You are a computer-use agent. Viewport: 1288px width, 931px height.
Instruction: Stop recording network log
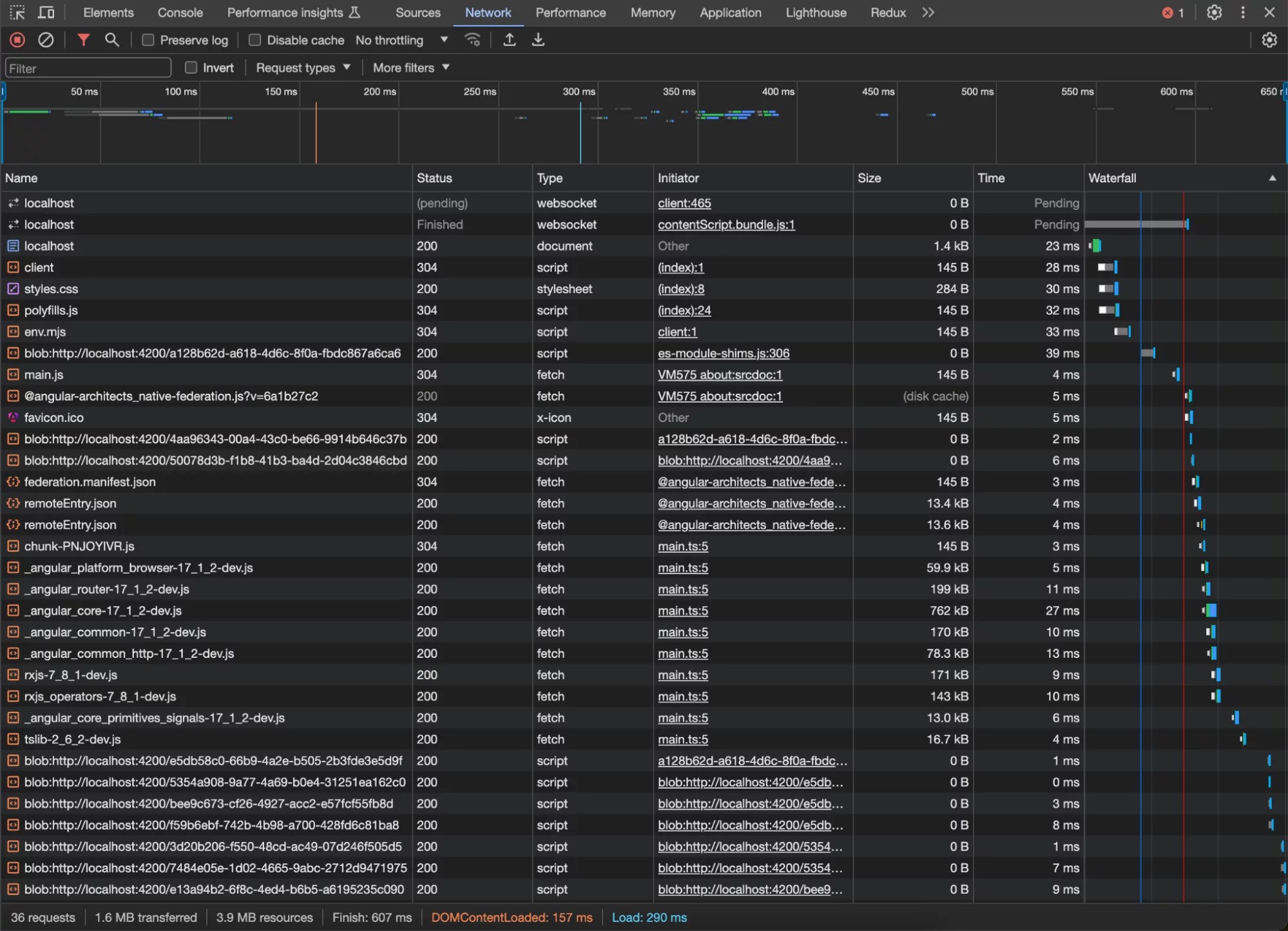(17, 40)
